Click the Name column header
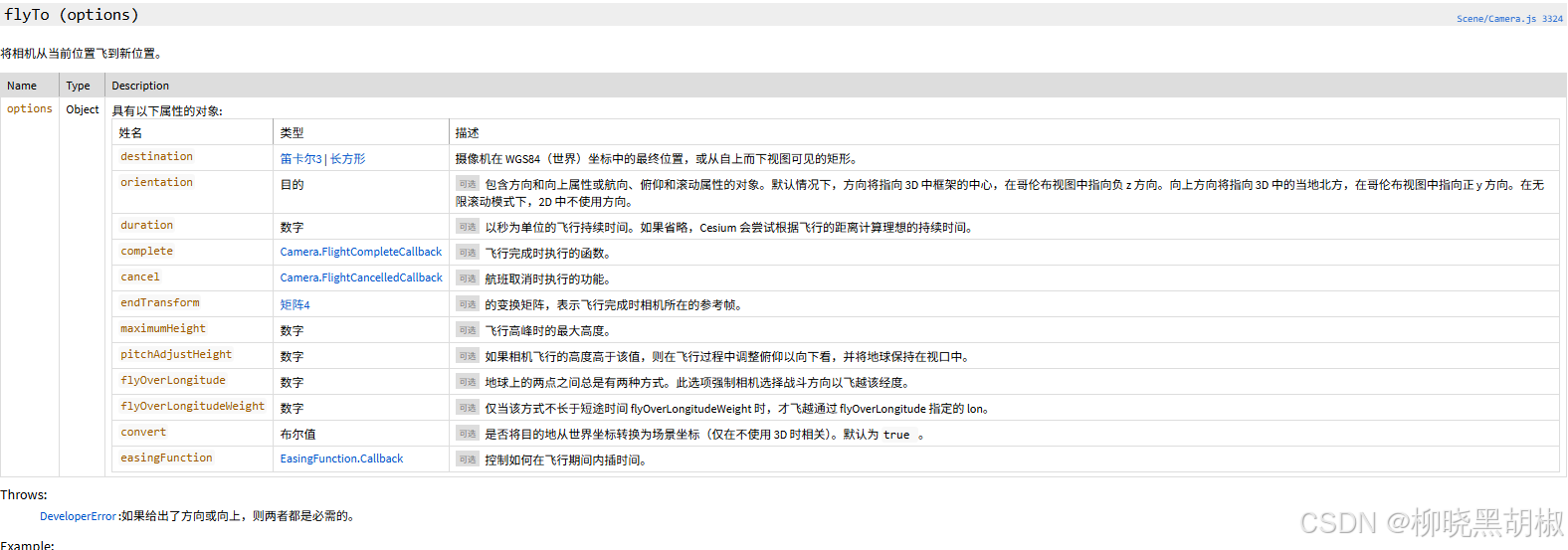 [22, 87]
